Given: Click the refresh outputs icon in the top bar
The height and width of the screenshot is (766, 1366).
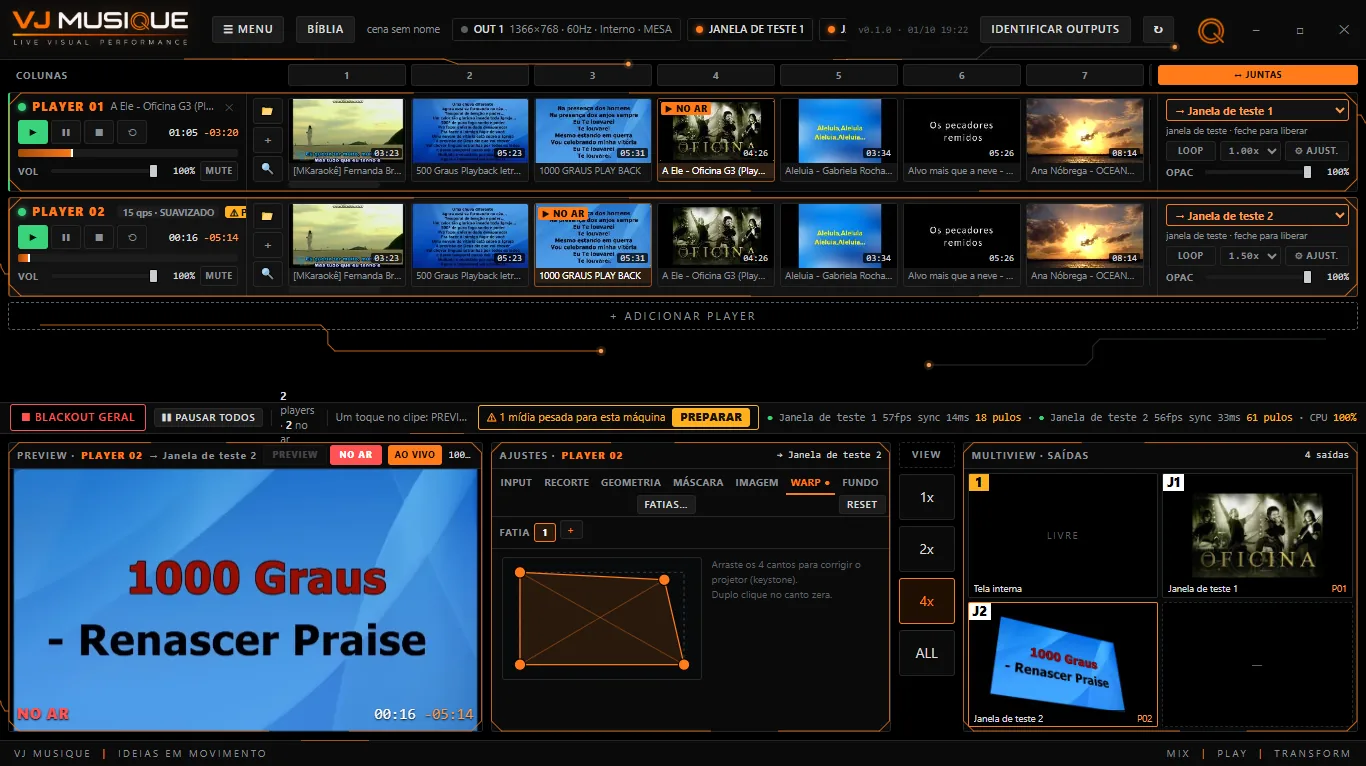Looking at the screenshot, I should [1158, 30].
